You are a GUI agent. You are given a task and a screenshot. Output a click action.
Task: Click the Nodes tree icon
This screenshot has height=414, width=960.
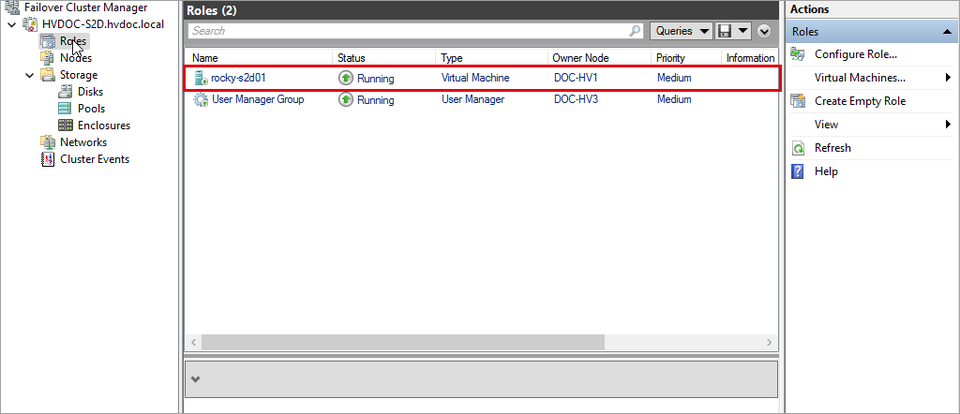point(47,58)
